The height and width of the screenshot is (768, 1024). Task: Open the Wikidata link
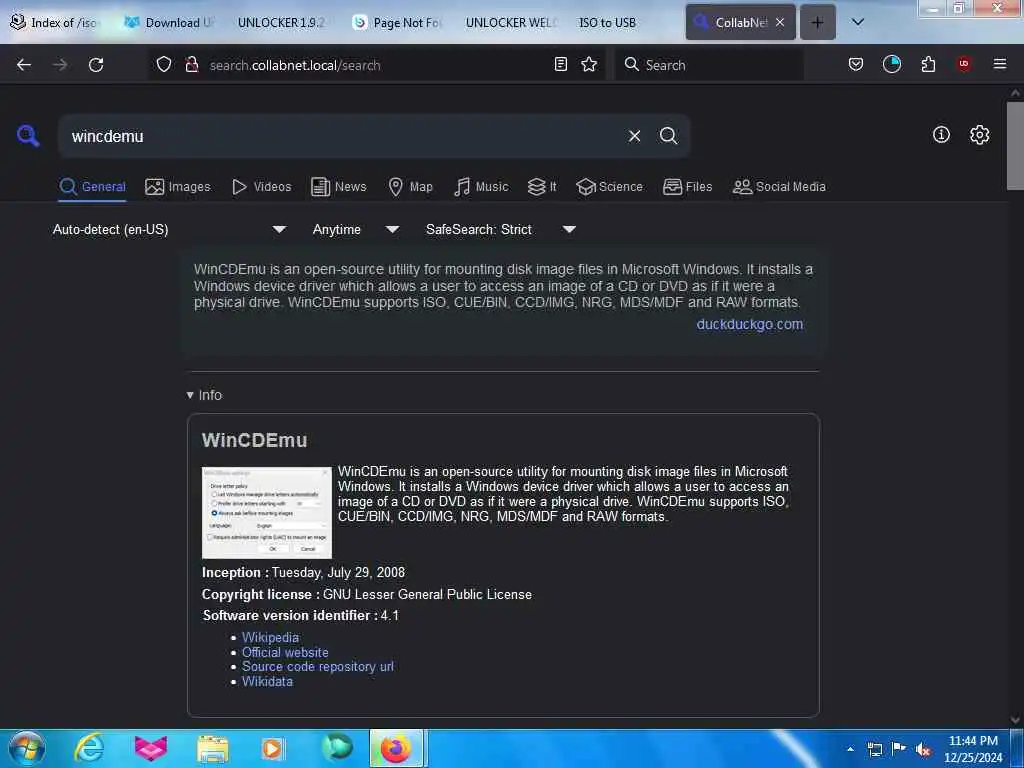267,681
